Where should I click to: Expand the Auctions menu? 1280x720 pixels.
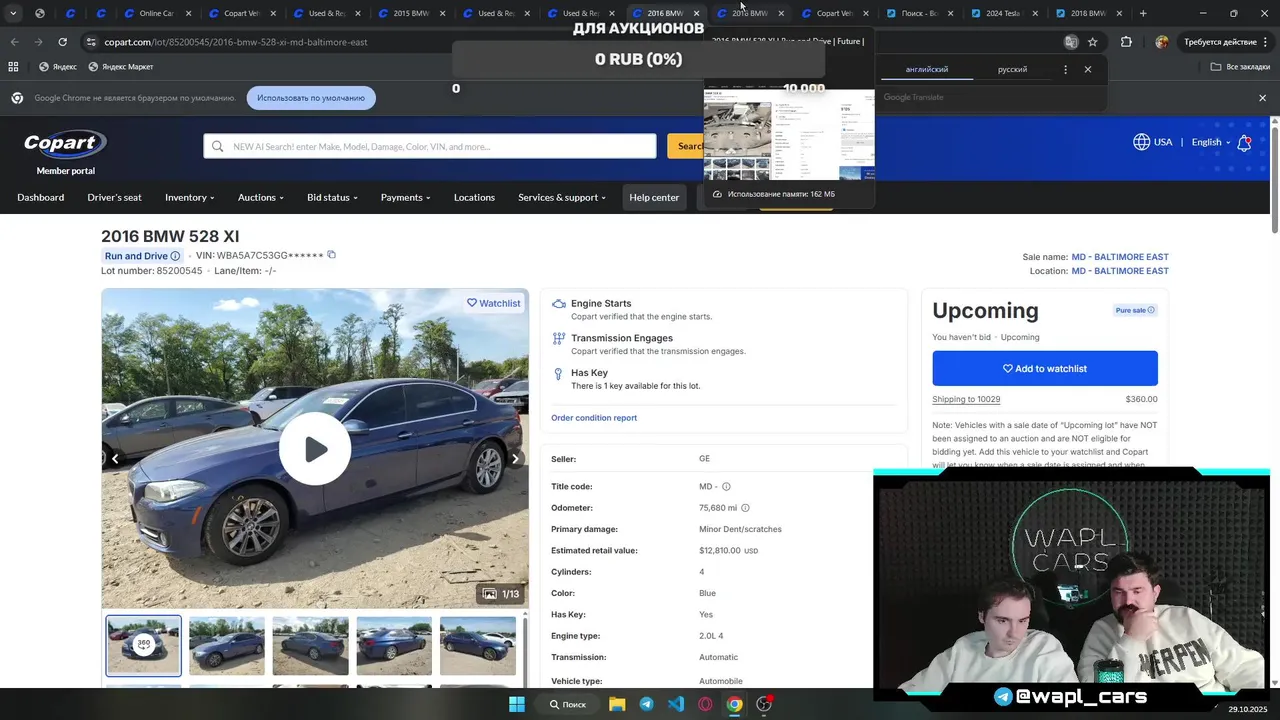pyautogui.click(x=261, y=197)
